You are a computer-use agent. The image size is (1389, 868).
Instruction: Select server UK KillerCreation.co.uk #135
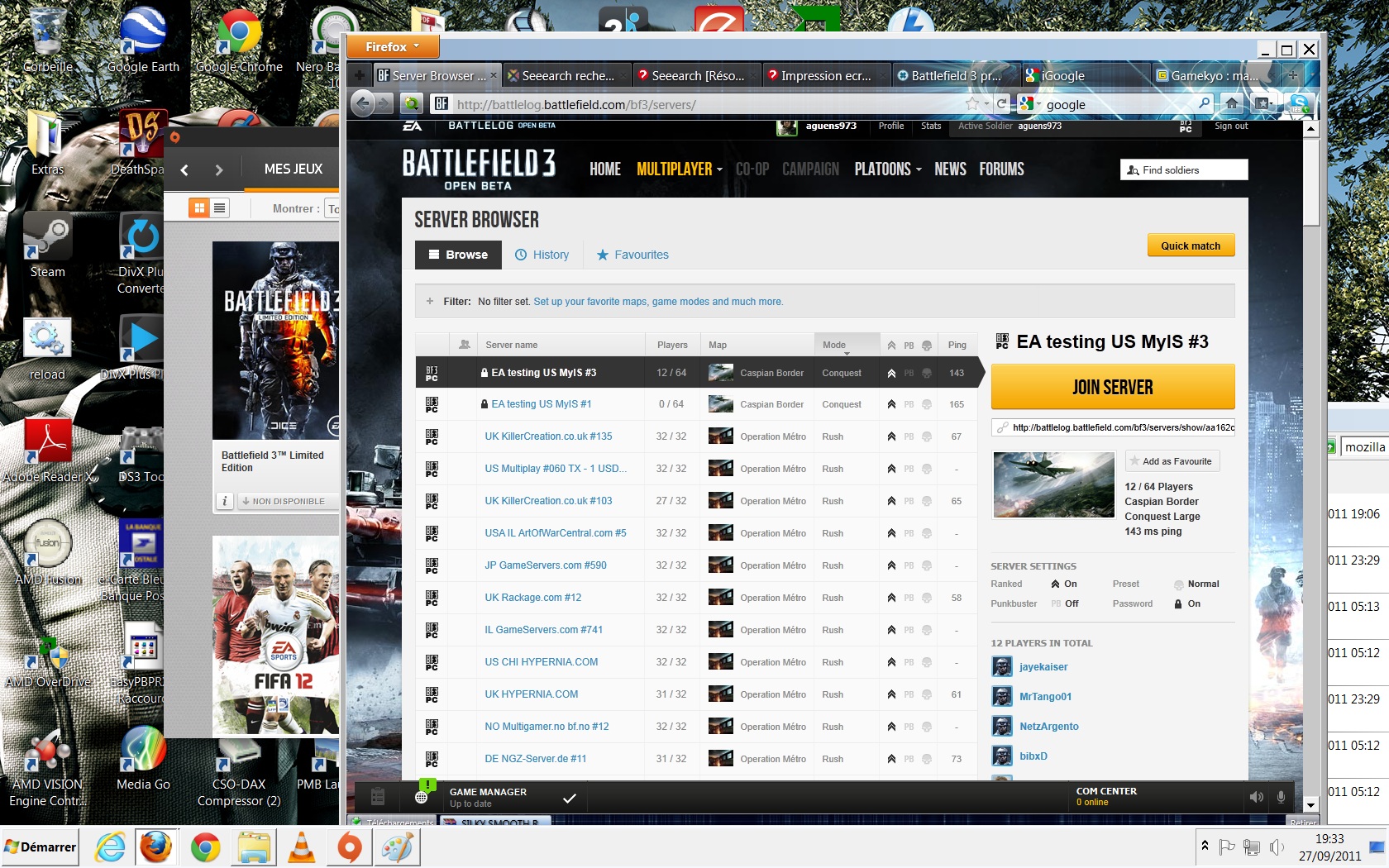tap(548, 436)
